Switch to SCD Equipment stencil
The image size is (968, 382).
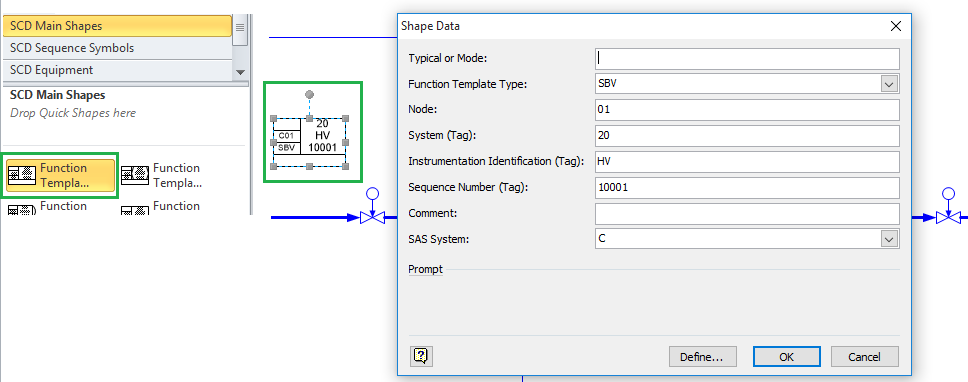coord(117,70)
